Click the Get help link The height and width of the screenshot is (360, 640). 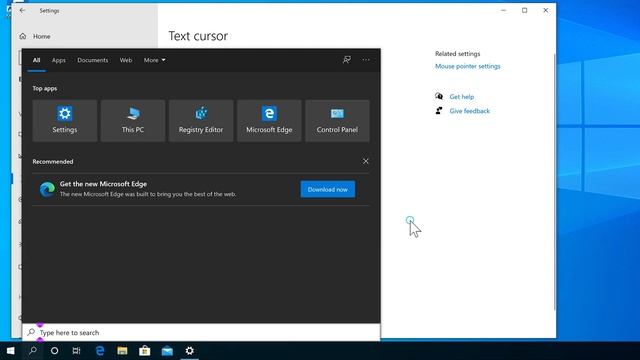pyautogui.click(x=462, y=97)
